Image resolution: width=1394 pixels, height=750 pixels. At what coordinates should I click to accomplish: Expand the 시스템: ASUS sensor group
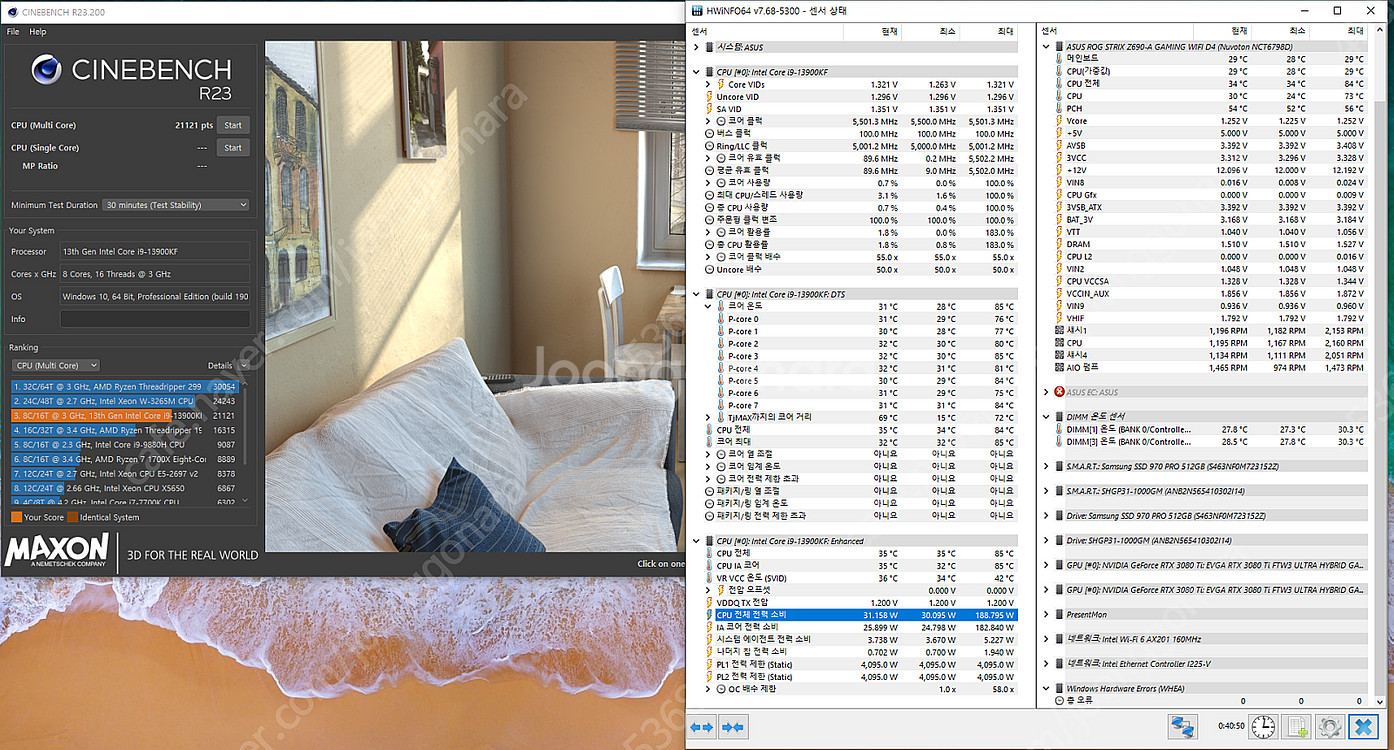[x=696, y=47]
